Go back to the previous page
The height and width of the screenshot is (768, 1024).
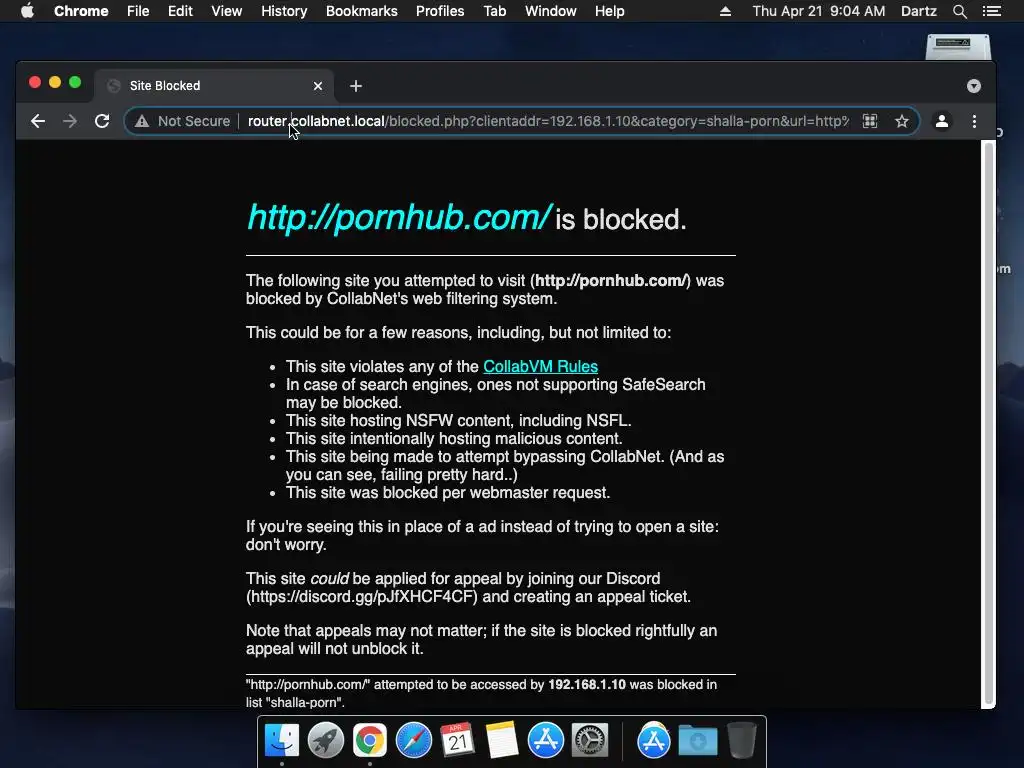pyautogui.click(x=38, y=121)
